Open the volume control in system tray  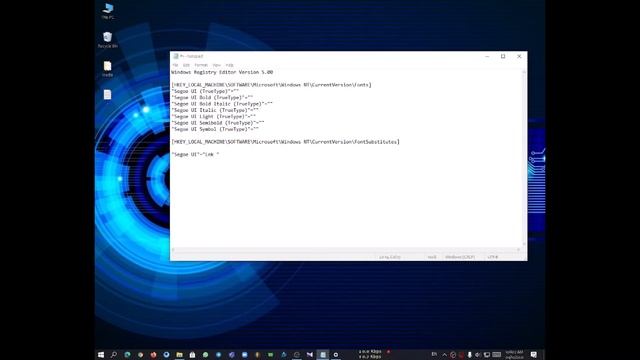(478, 355)
